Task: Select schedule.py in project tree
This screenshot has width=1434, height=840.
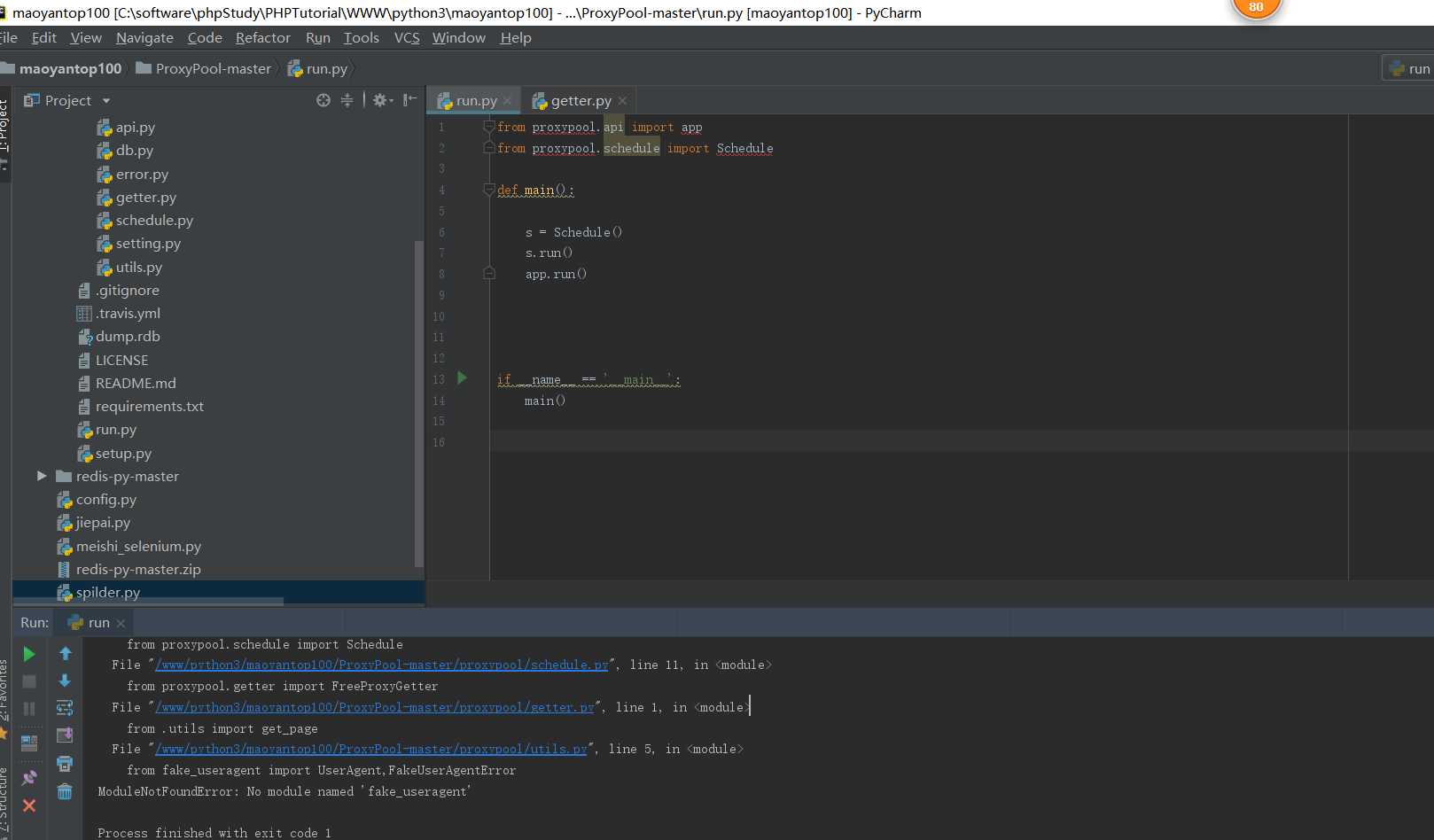Action: pyautogui.click(x=144, y=220)
